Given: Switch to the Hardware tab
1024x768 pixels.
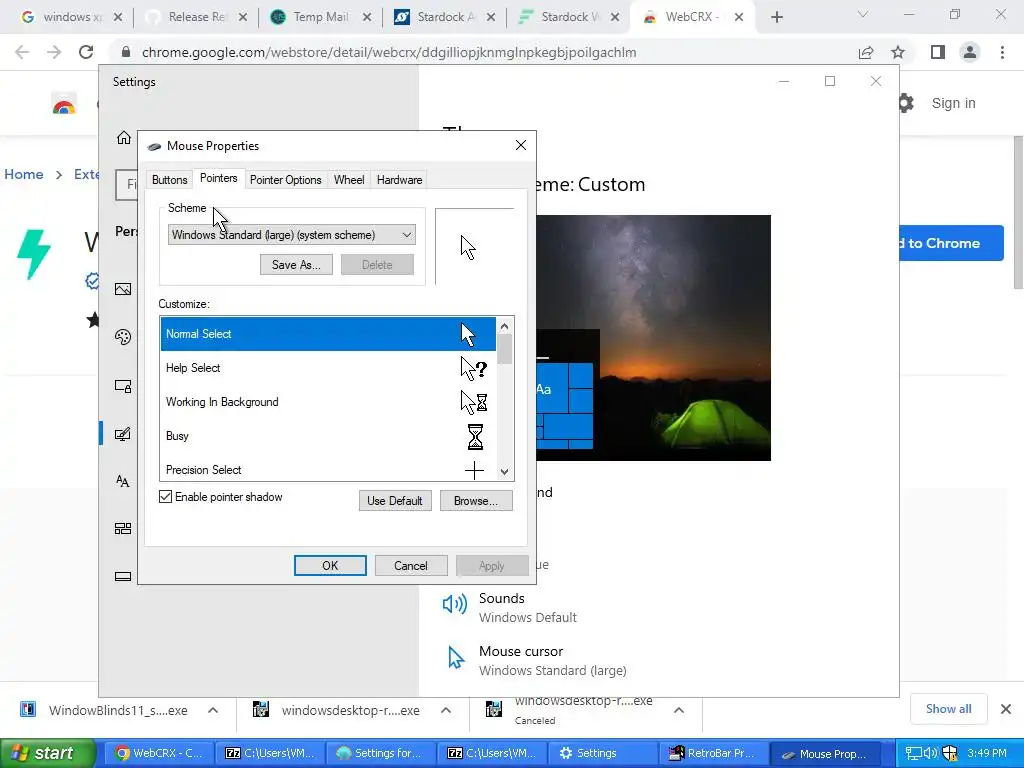Looking at the screenshot, I should (x=399, y=180).
